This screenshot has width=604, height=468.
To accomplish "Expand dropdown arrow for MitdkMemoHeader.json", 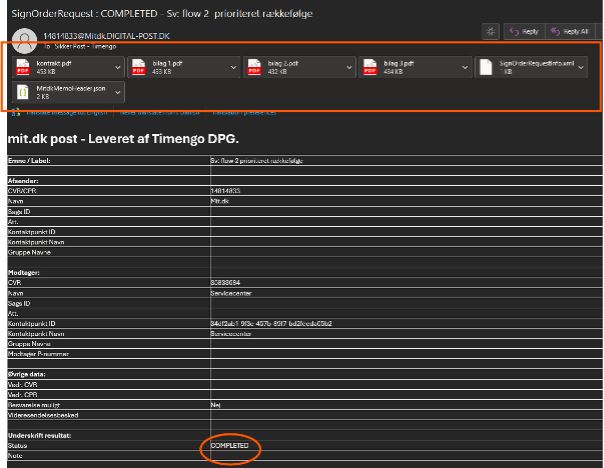I will [118, 92].
